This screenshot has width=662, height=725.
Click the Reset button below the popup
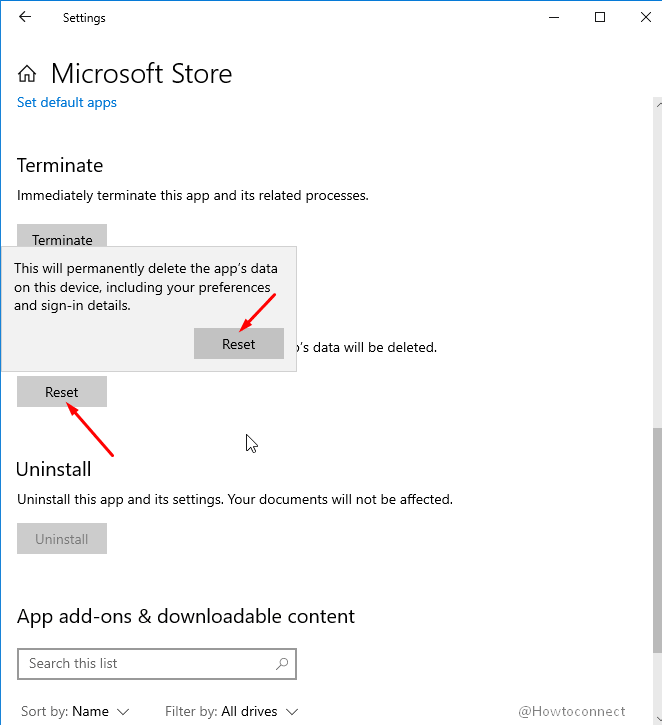(x=62, y=392)
